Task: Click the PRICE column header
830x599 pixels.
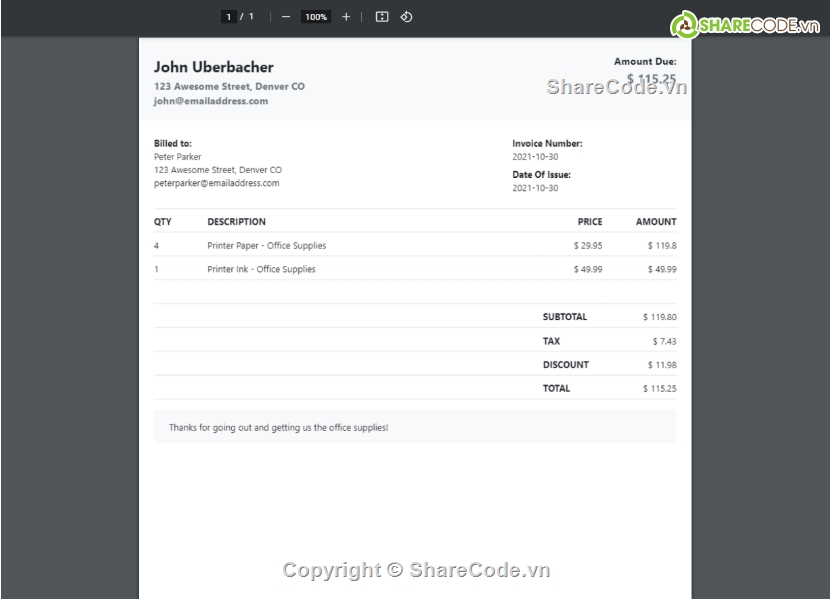Action: 590,222
